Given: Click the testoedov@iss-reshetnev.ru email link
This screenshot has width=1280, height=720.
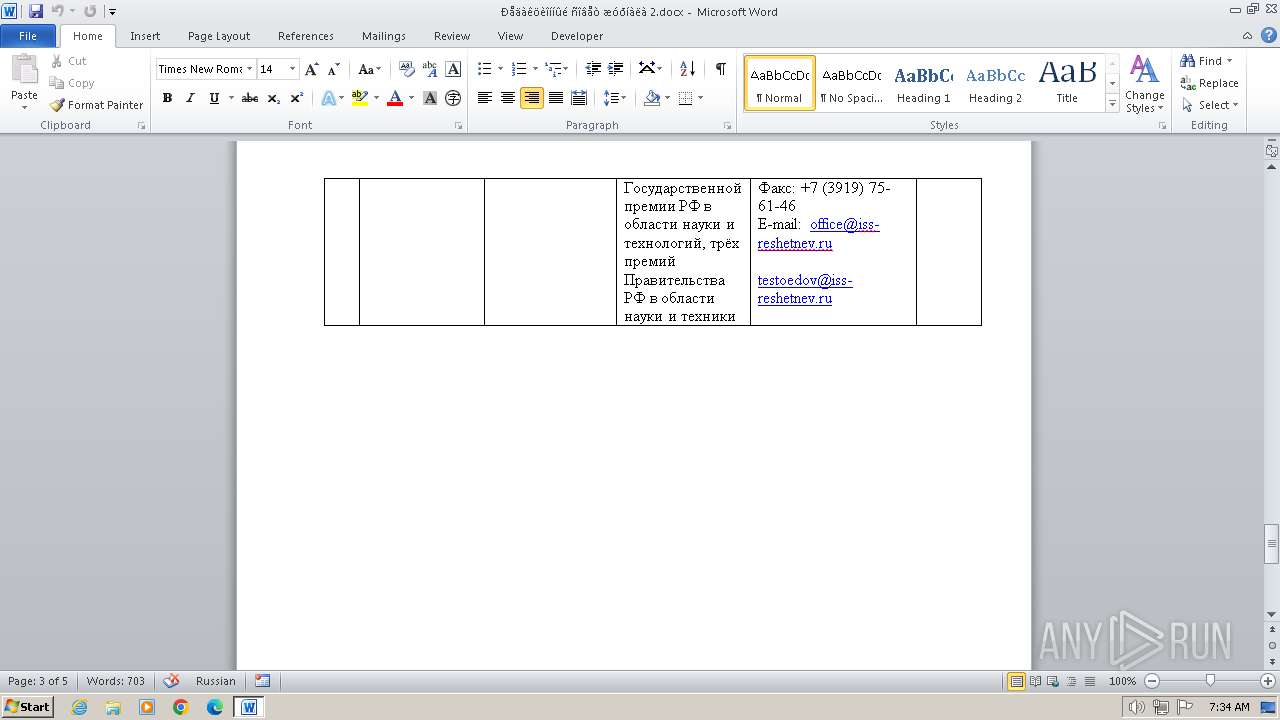Looking at the screenshot, I should pos(805,289).
